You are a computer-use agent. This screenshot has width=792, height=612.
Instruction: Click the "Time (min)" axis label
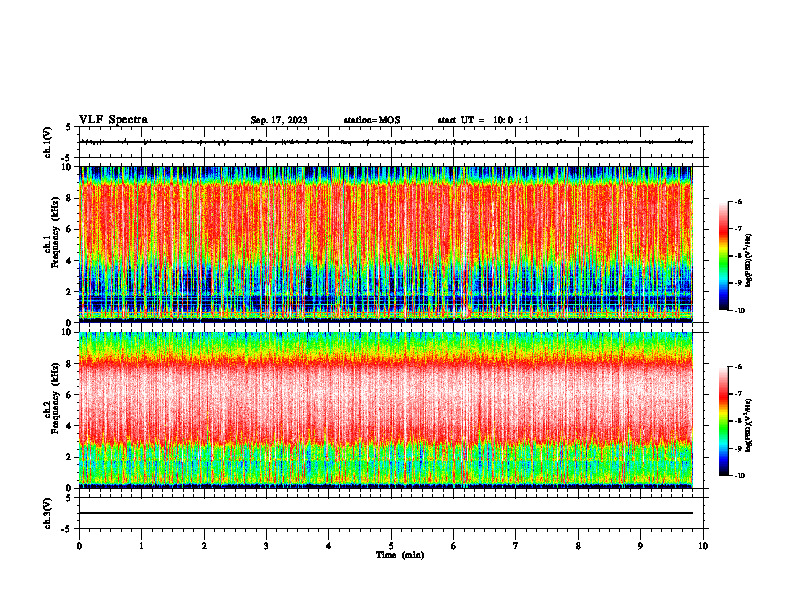point(400,555)
